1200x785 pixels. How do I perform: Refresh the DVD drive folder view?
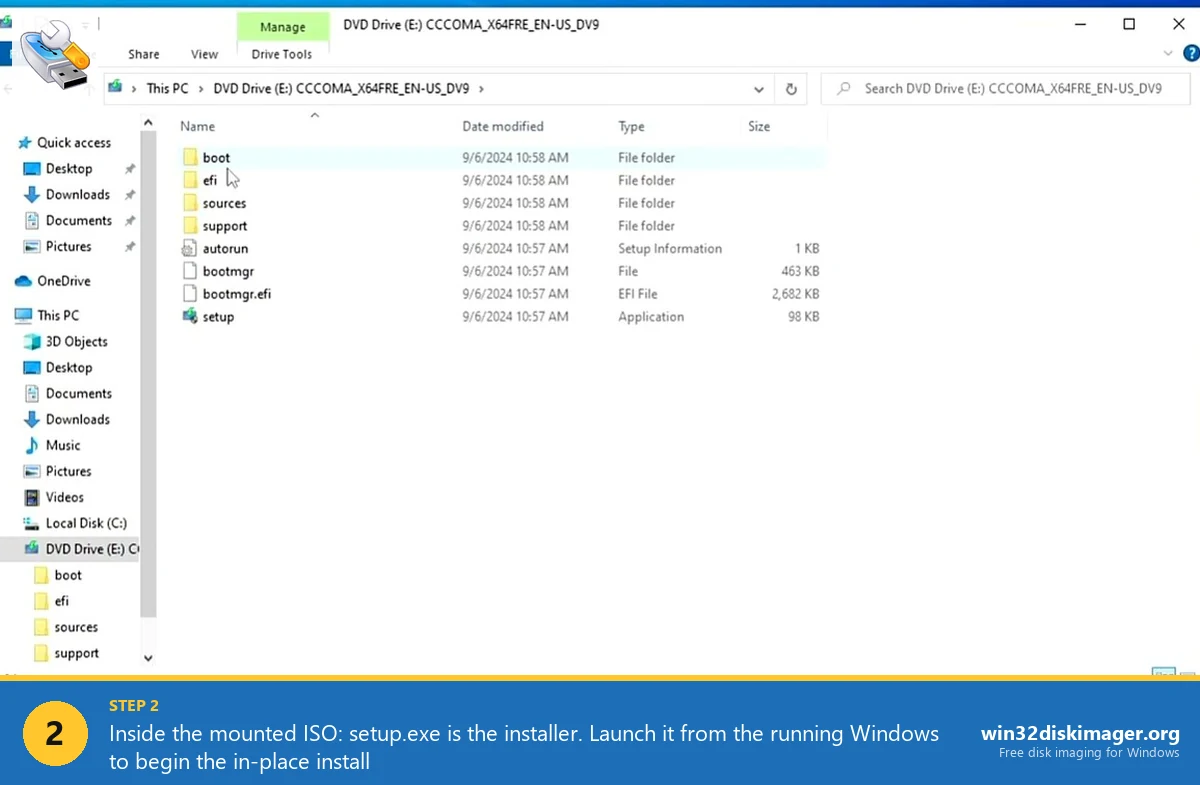(x=790, y=88)
